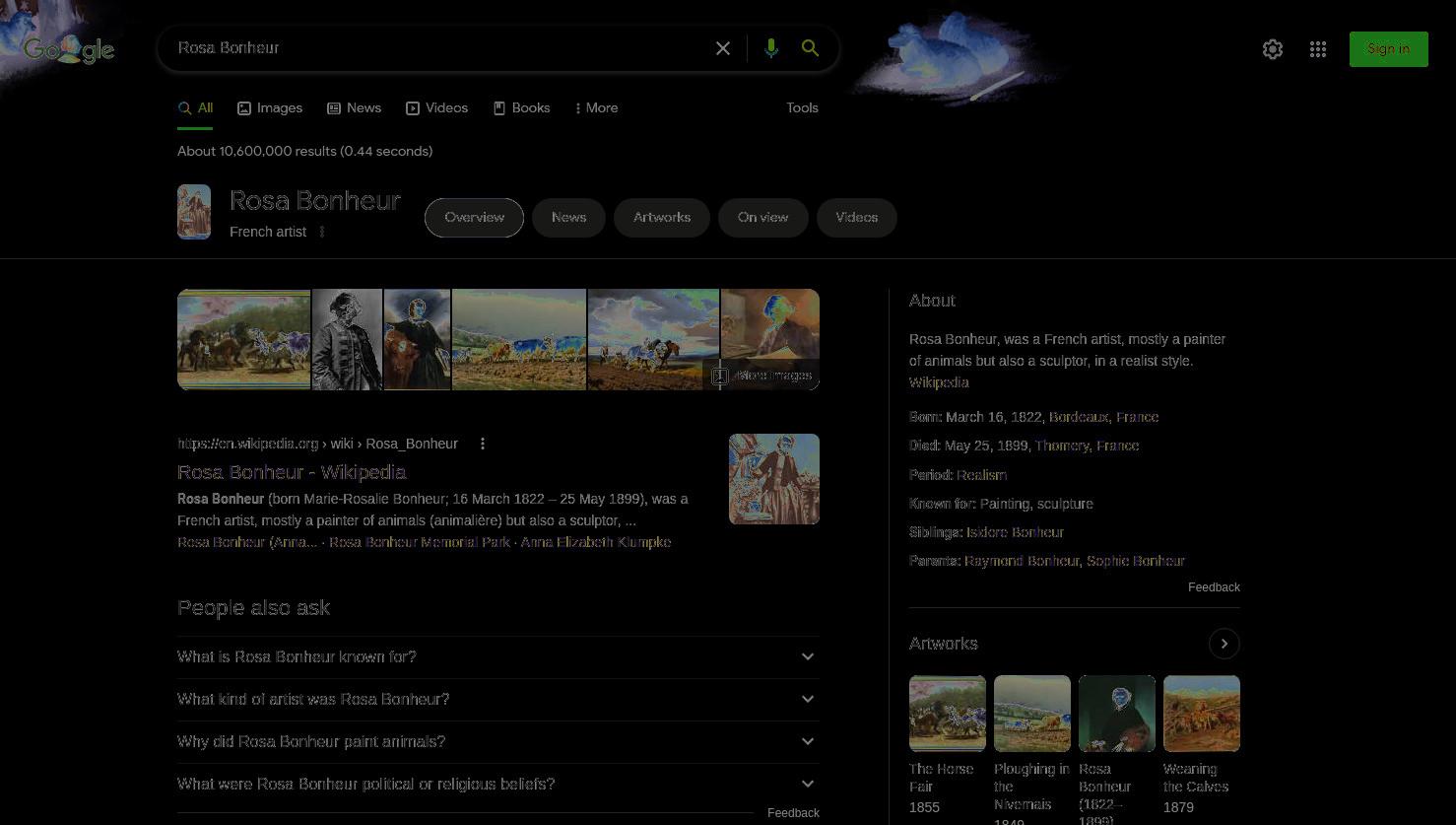The width and height of the screenshot is (1456, 825).
Task: Open Rosa Bonheur (1822–1899) portrait artwork thumbnail
Action: click(x=1117, y=714)
